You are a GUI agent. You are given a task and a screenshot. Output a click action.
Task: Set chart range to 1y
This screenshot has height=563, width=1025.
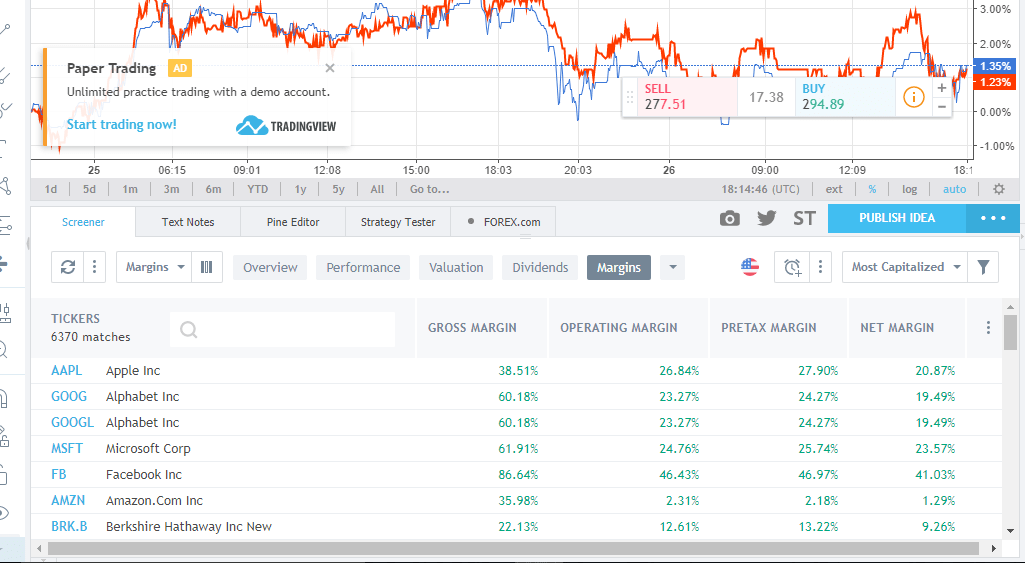pos(300,189)
